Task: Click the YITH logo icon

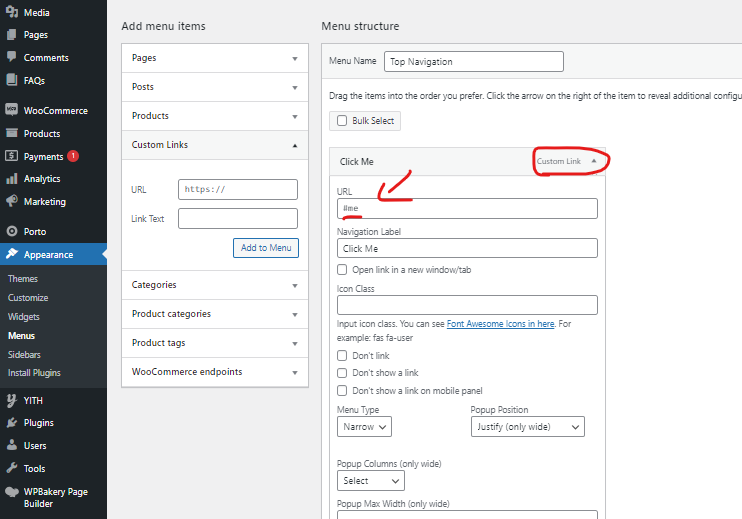Action: coord(12,400)
